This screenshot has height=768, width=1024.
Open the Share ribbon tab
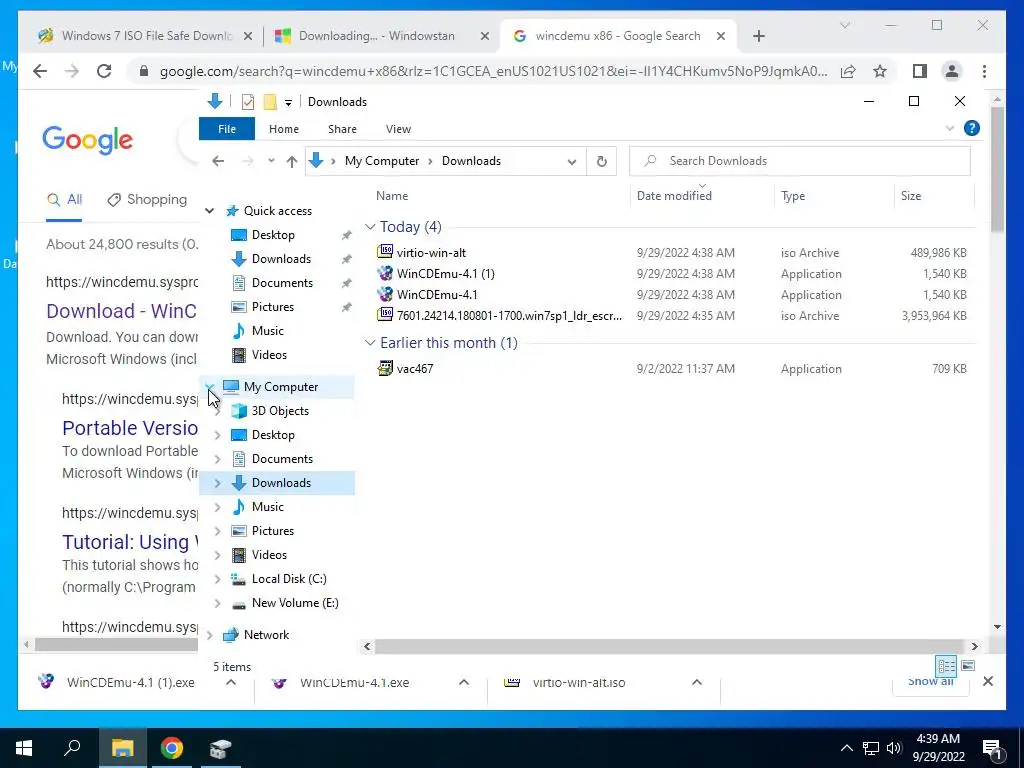(x=342, y=129)
